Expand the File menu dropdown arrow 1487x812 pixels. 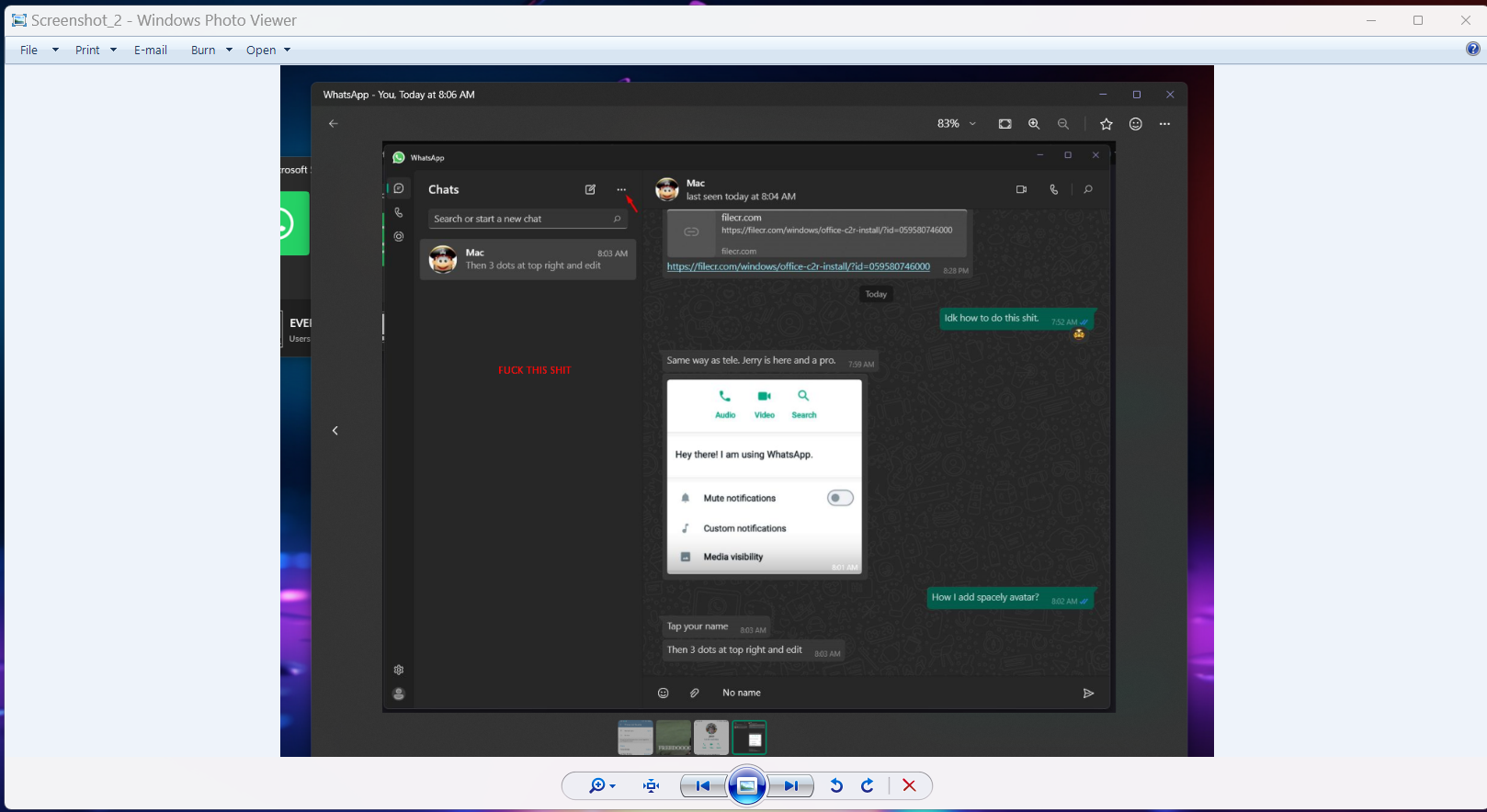click(55, 50)
